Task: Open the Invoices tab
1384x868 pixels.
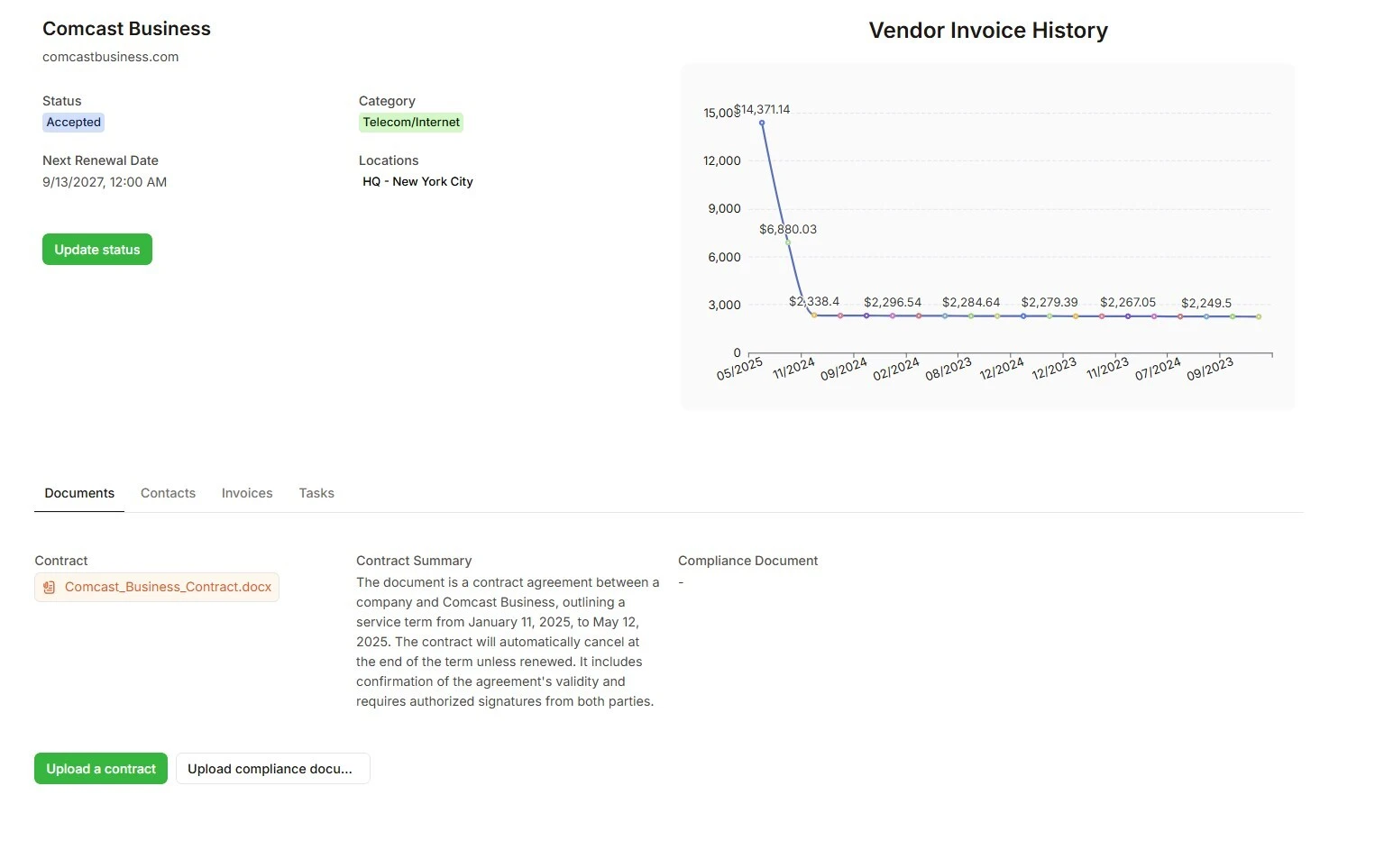Action: tap(247, 493)
